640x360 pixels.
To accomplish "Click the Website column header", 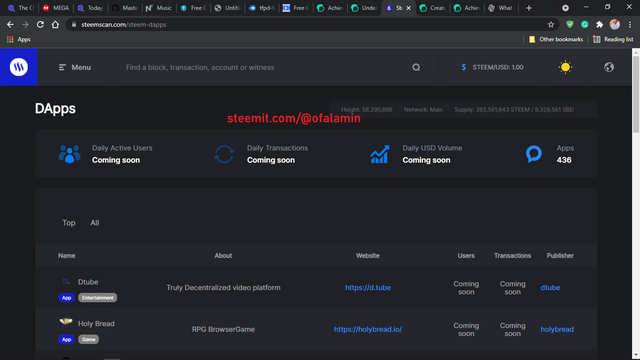I will coord(368,256).
